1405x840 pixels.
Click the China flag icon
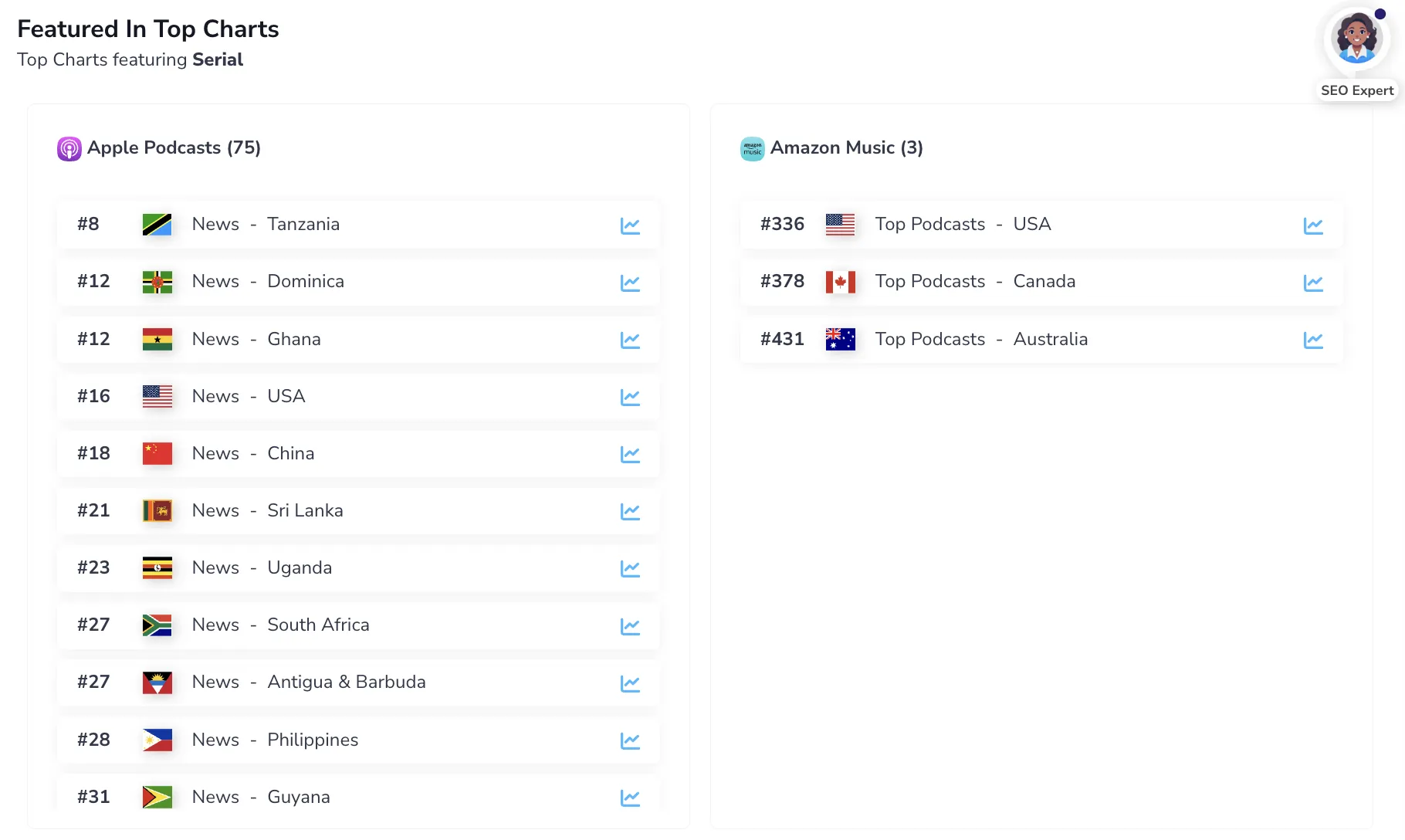[157, 453]
